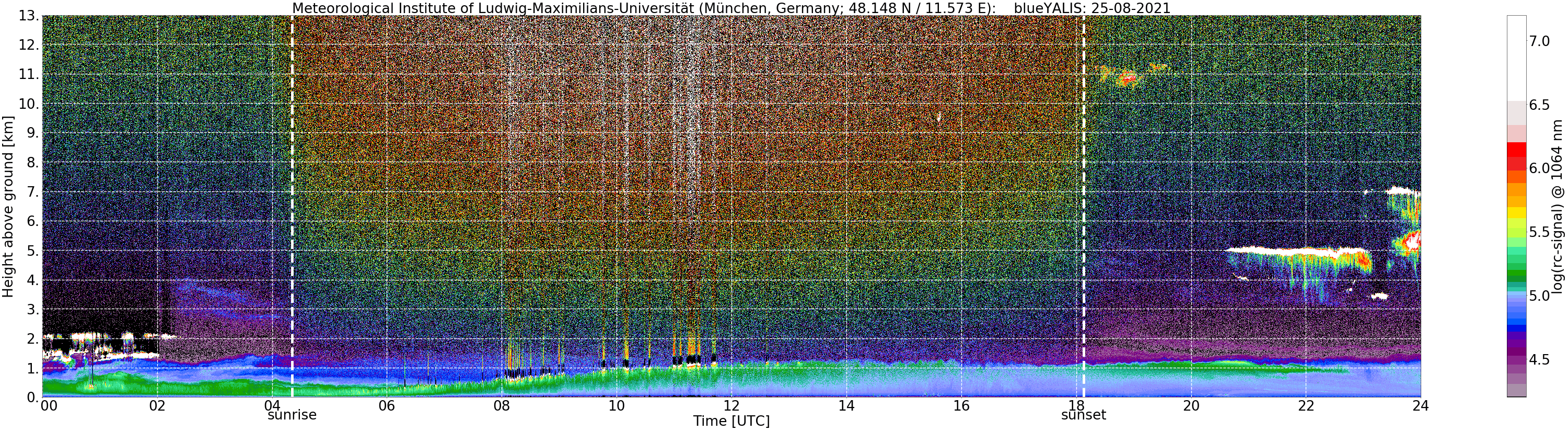Click the '12.' height axis tick label
The image size is (1568, 431).
coord(28,45)
